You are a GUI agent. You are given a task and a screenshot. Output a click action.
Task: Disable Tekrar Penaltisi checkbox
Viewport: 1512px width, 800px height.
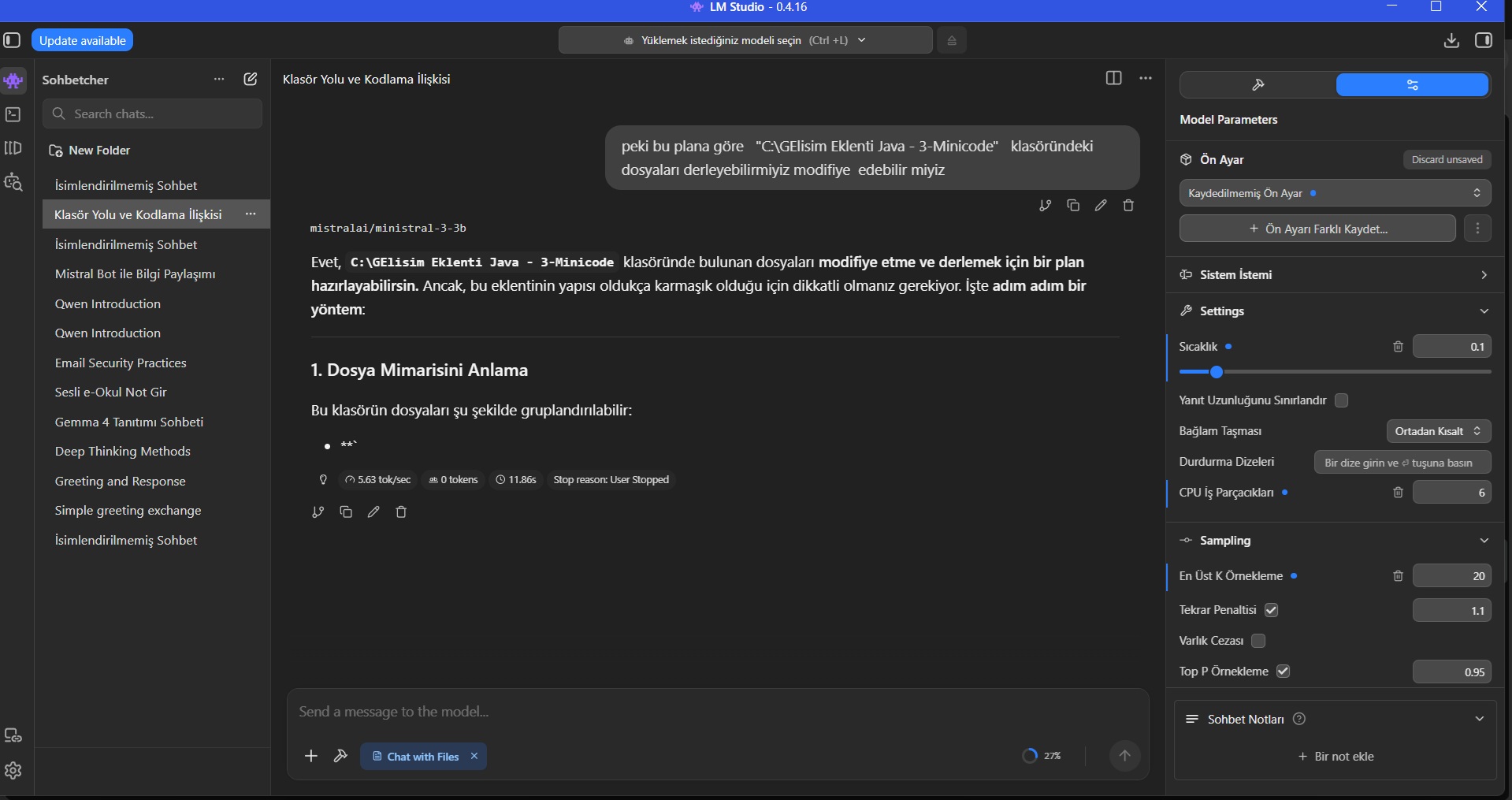[1271, 610]
